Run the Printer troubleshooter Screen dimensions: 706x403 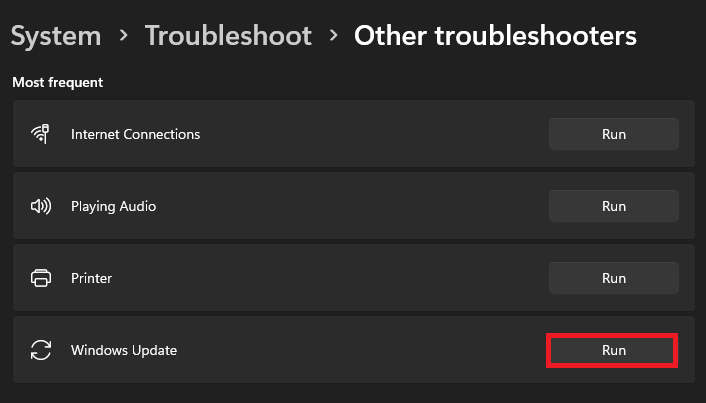613,278
